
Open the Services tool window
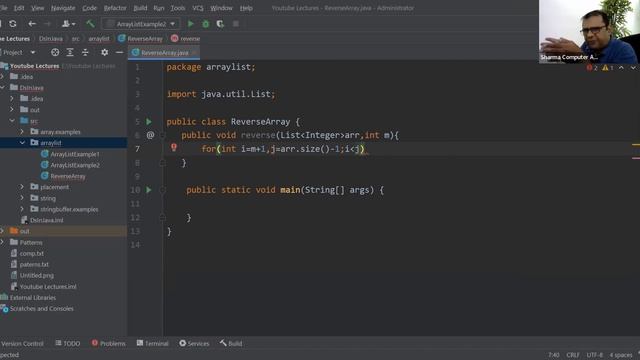(x=194, y=344)
